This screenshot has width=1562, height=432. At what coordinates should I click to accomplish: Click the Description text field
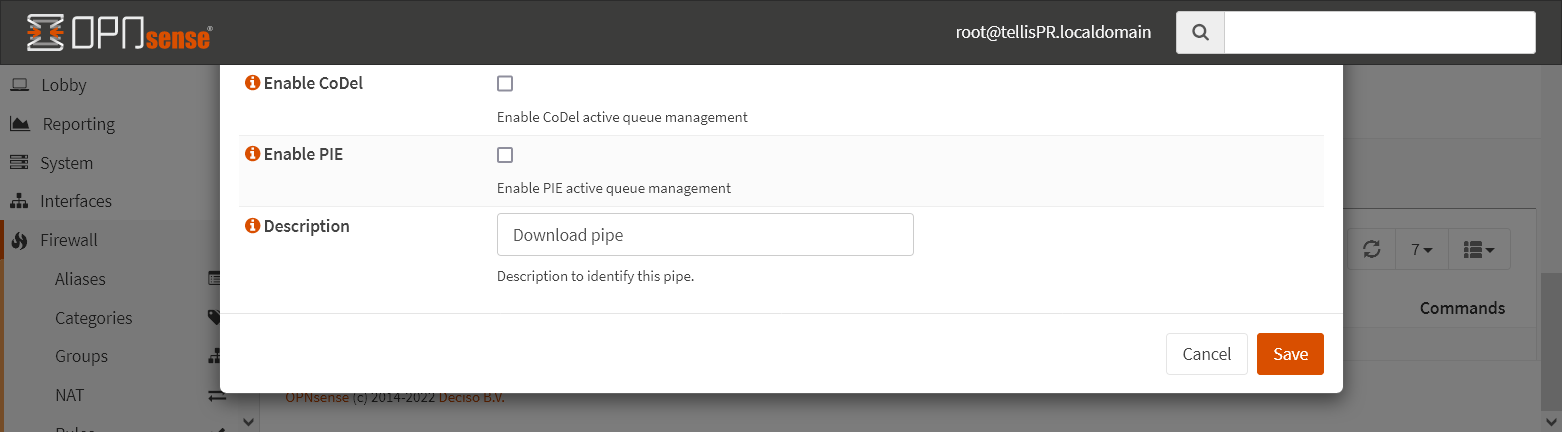[705, 235]
